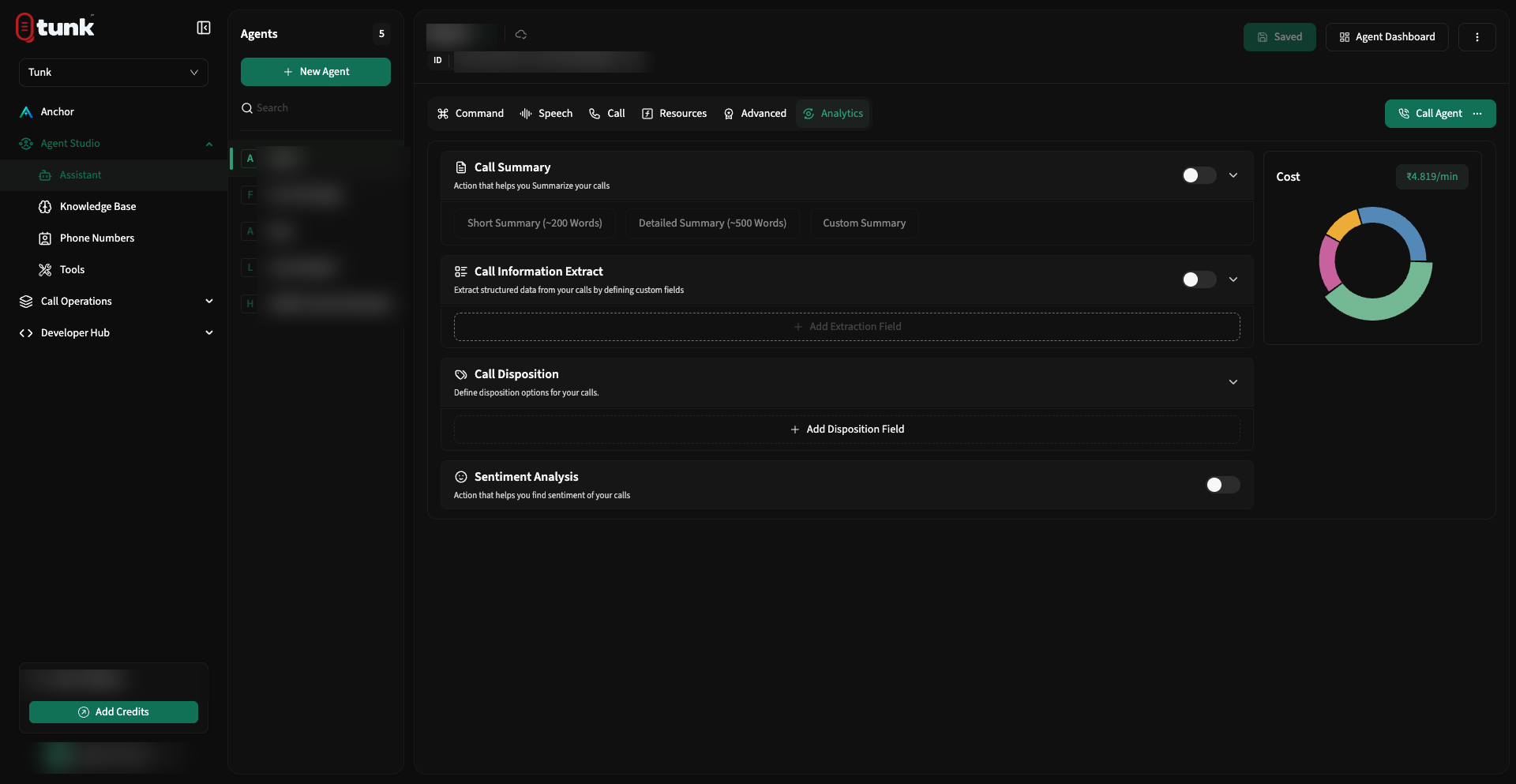Screen dimensions: 1516x784
Task: Create a New Agent
Action: tap(316, 72)
